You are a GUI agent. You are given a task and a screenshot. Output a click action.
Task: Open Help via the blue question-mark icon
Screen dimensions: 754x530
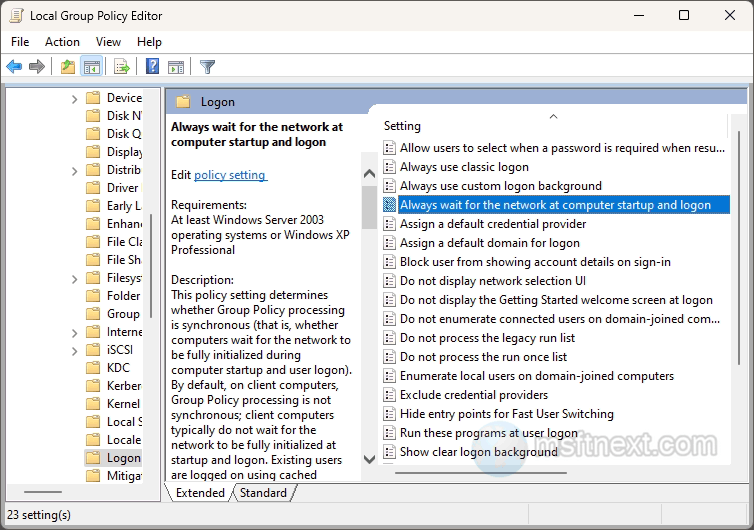[x=152, y=67]
